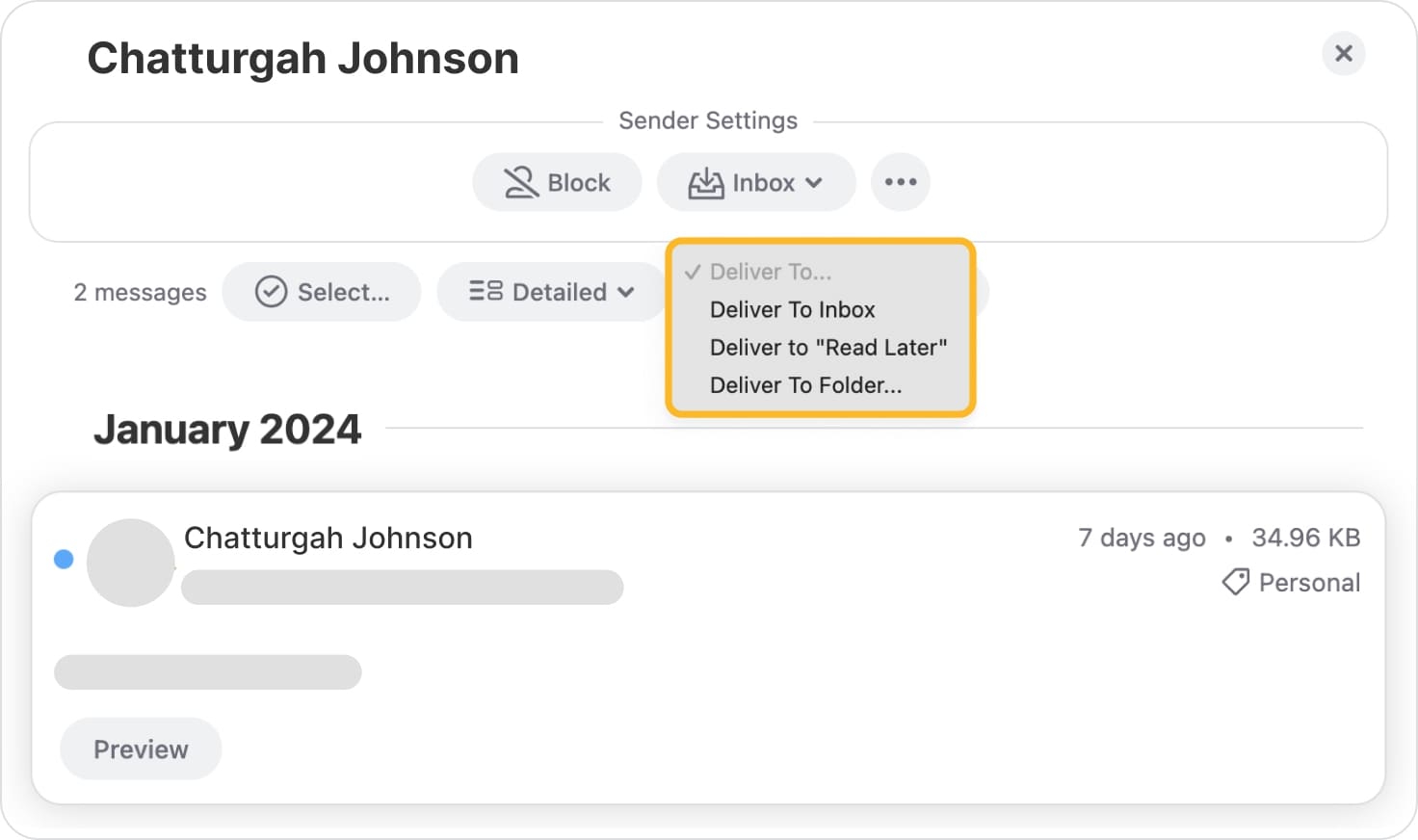The height and width of the screenshot is (840, 1418).
Task: Click the Detailed list-view layout icon
Action: pyautogui.click(x=486, y=291)
